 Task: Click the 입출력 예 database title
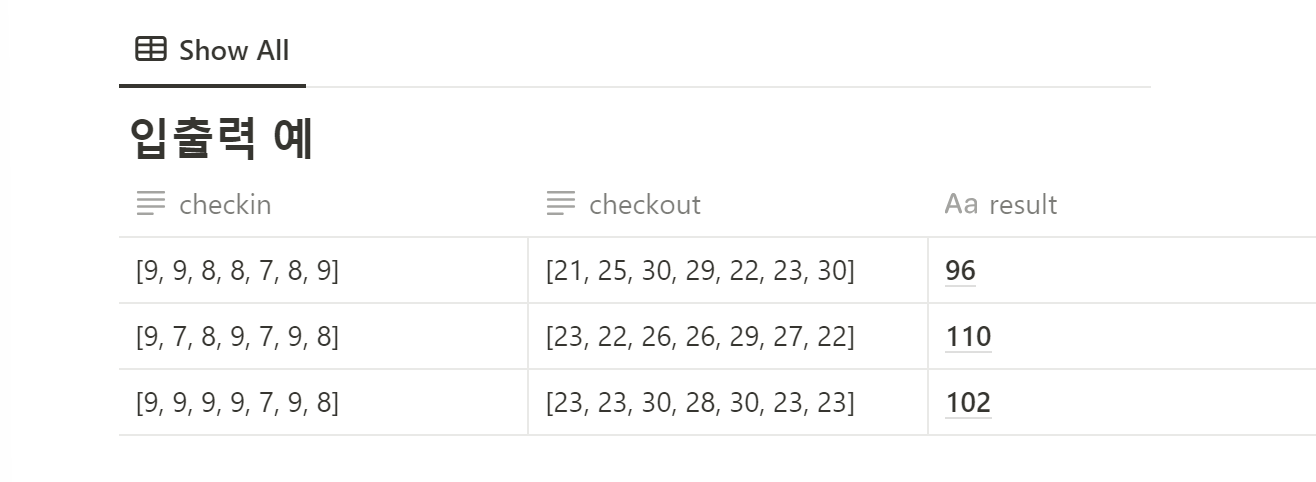[x=222, y=138]
